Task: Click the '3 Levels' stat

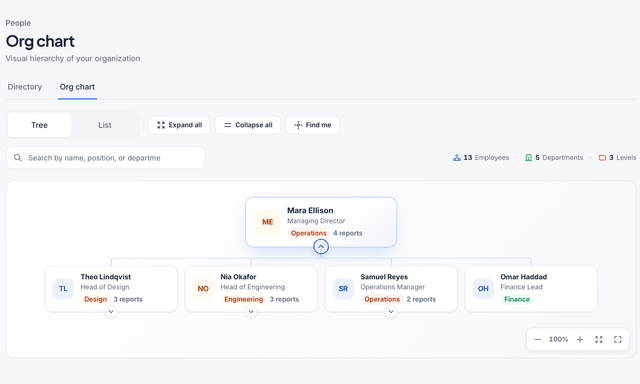Action: coord(617,158)
